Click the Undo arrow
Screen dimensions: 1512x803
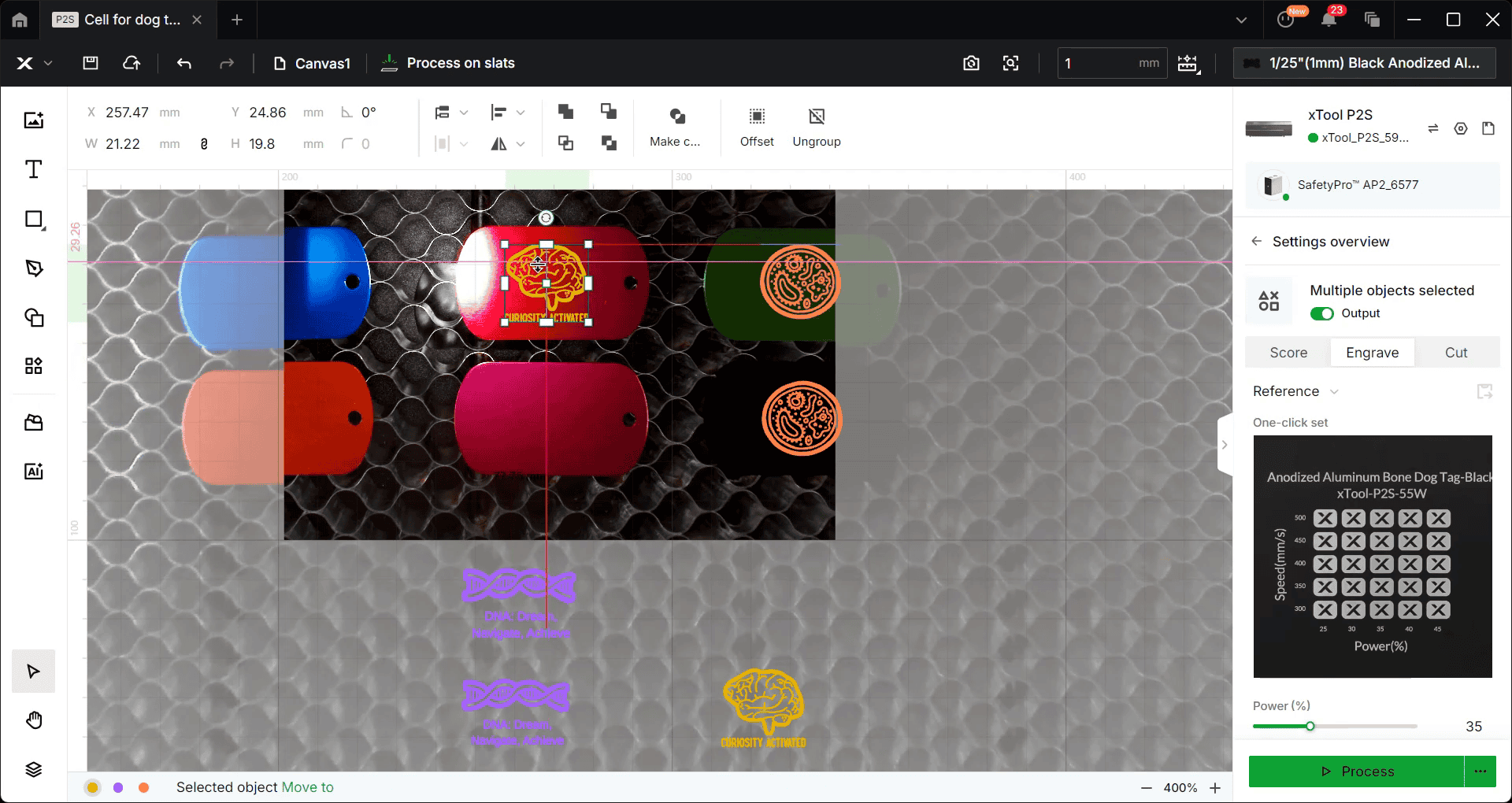[x=184, y=63]
